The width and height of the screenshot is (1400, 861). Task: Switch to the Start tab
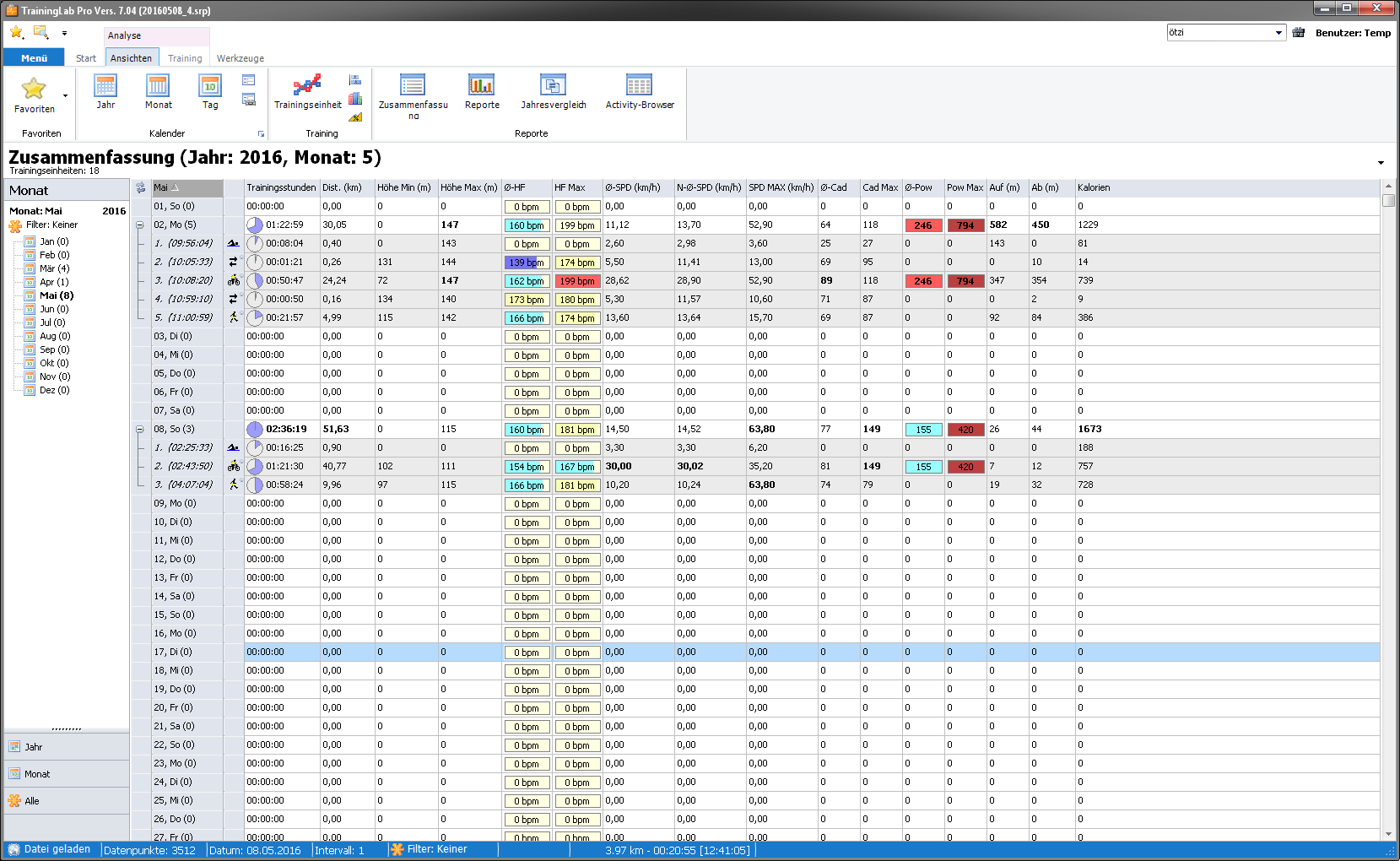click(86, 58)
